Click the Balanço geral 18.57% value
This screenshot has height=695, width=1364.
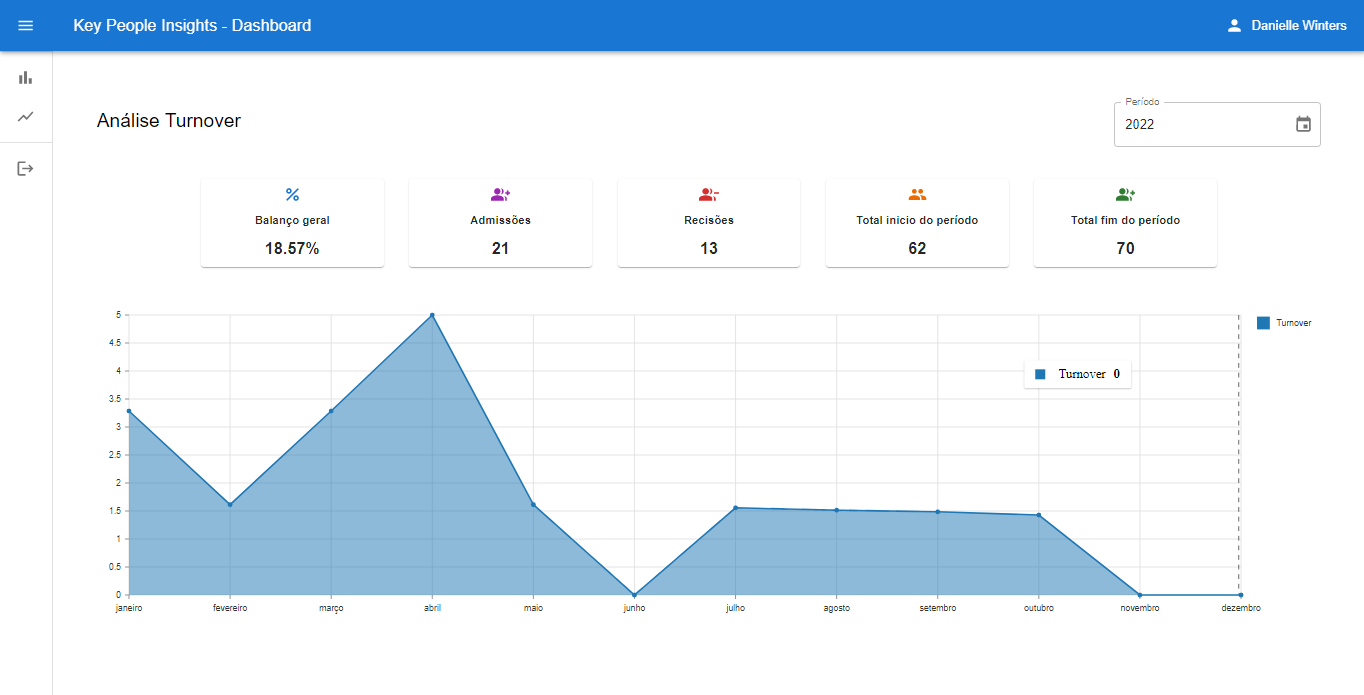pyautogui.click(x=292, y=248)
